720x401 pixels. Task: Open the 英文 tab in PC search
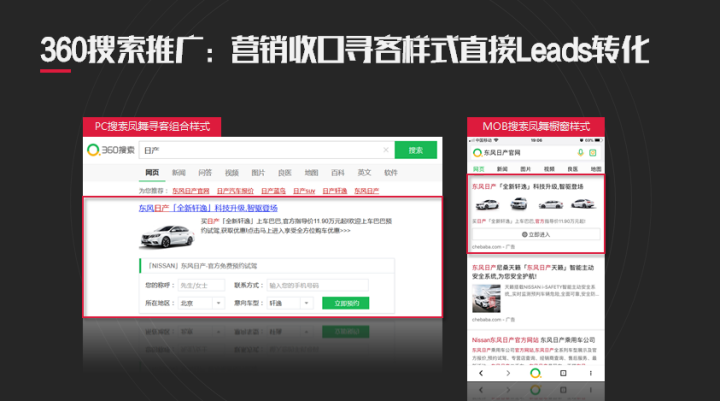tap(364, 173)
